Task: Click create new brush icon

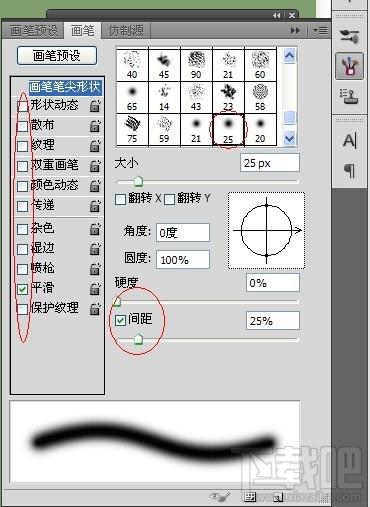Action: (278, 497)
